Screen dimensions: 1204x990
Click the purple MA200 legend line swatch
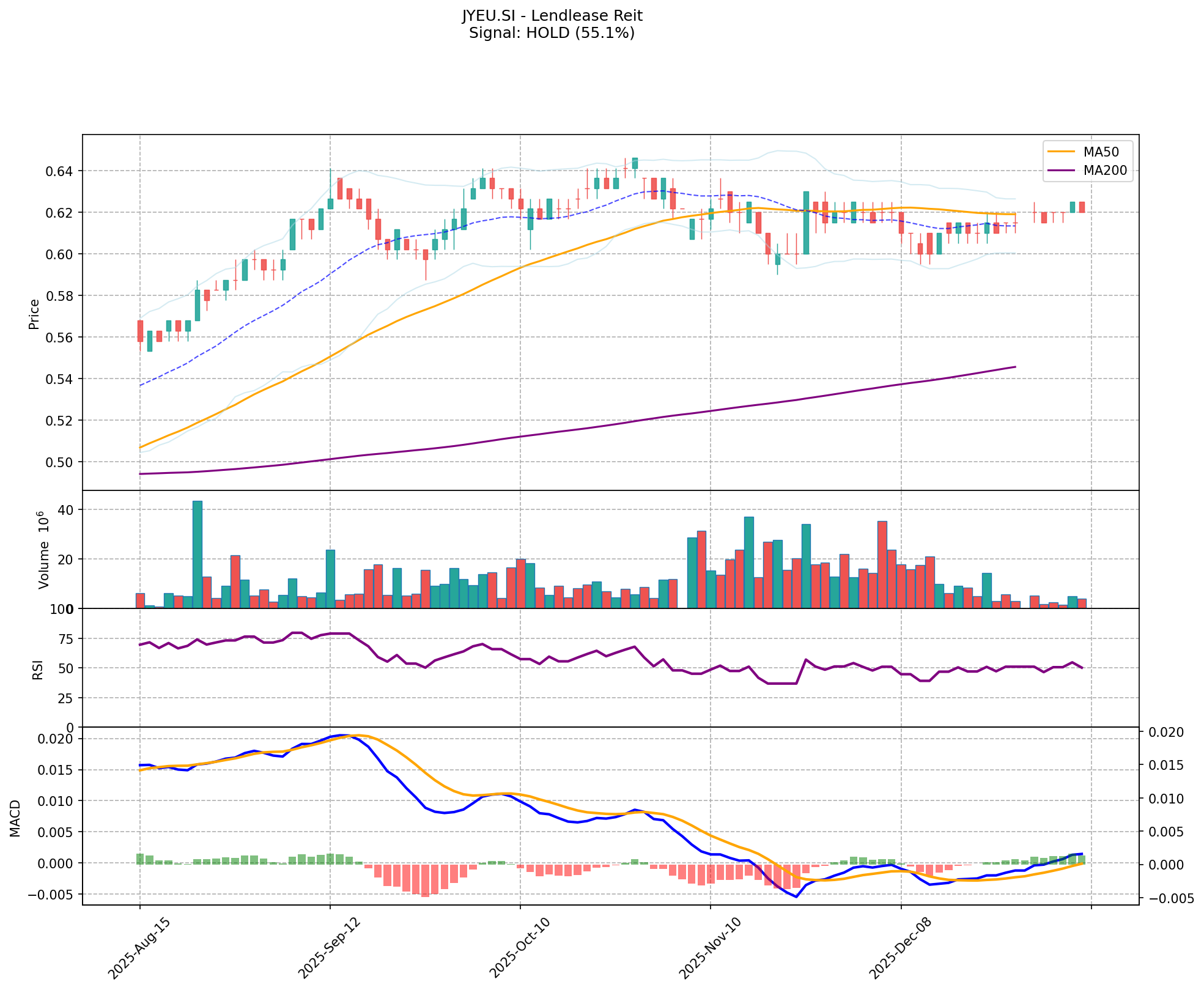tap(1062, 171)
